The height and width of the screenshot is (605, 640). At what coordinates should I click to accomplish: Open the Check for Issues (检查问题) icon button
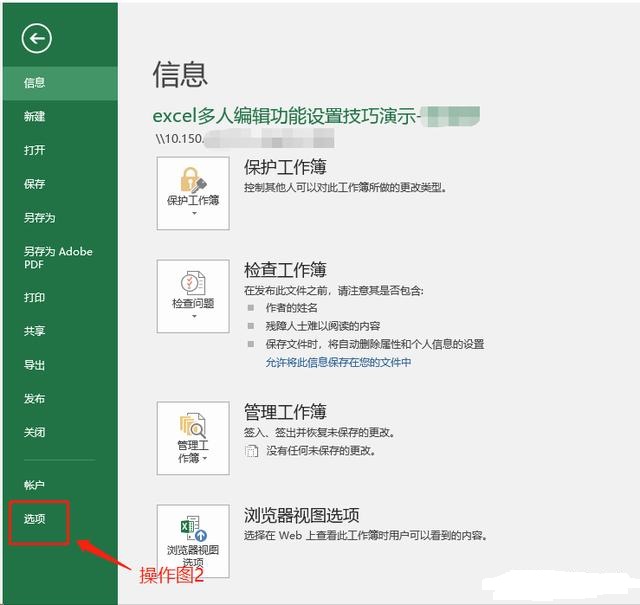coord(193,296)
